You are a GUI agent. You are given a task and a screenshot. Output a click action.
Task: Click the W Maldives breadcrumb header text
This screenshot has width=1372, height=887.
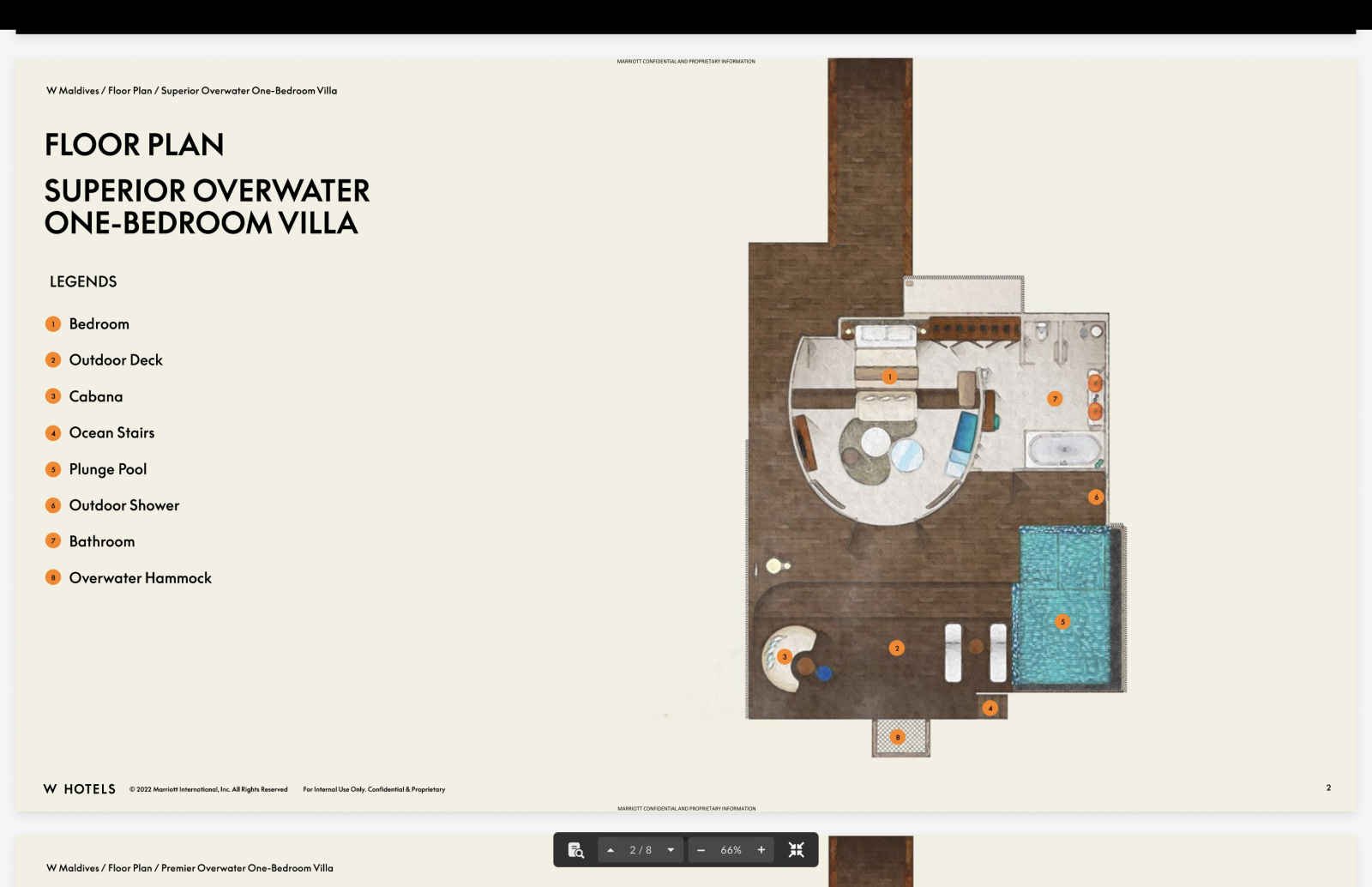[191, 90]
